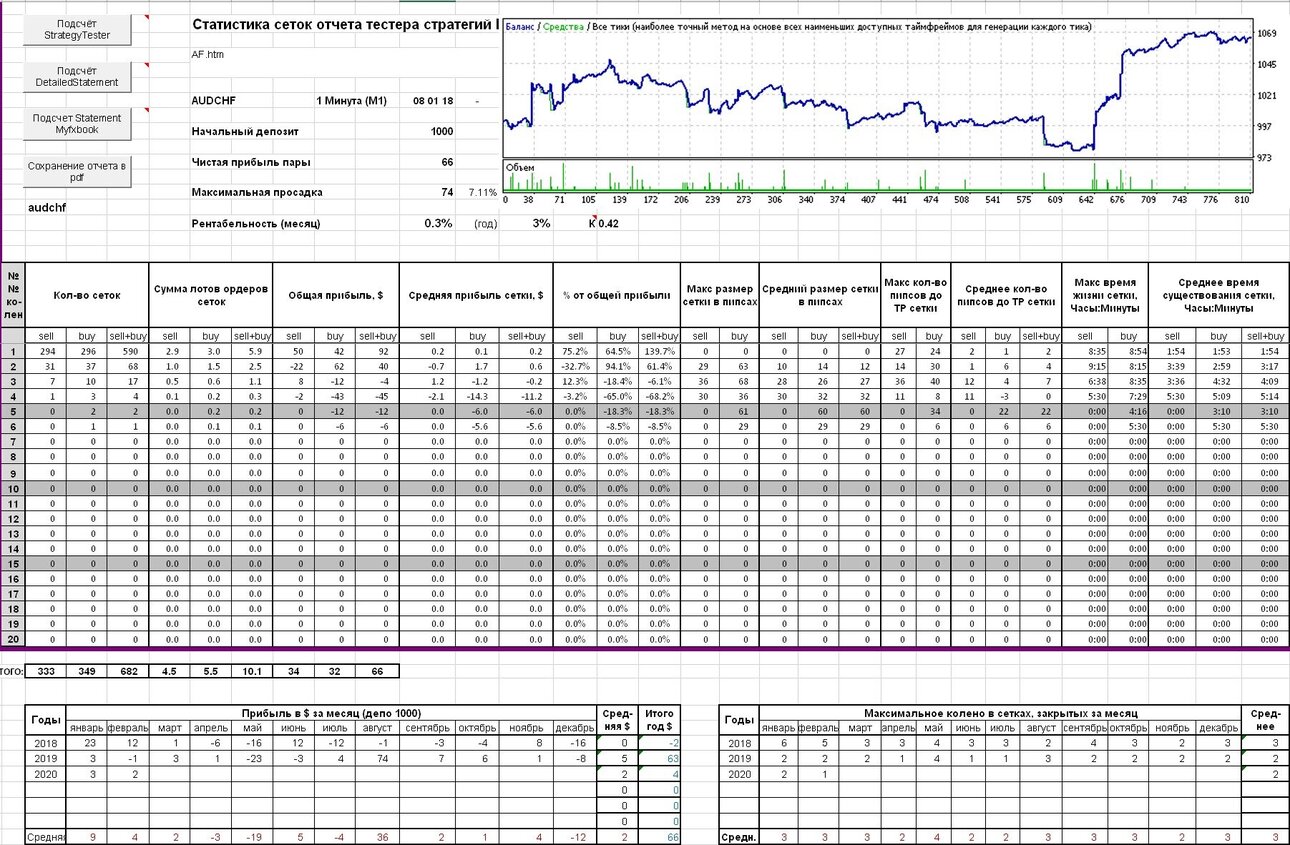The width and height of the screenshot is (1290, 845).
Task: Click the totals row cell 333
Action: click(45, 671)
